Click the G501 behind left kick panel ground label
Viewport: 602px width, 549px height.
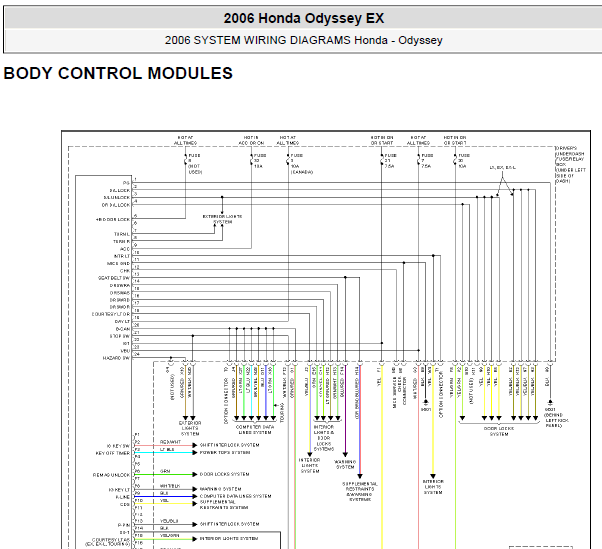click(556, 418)
